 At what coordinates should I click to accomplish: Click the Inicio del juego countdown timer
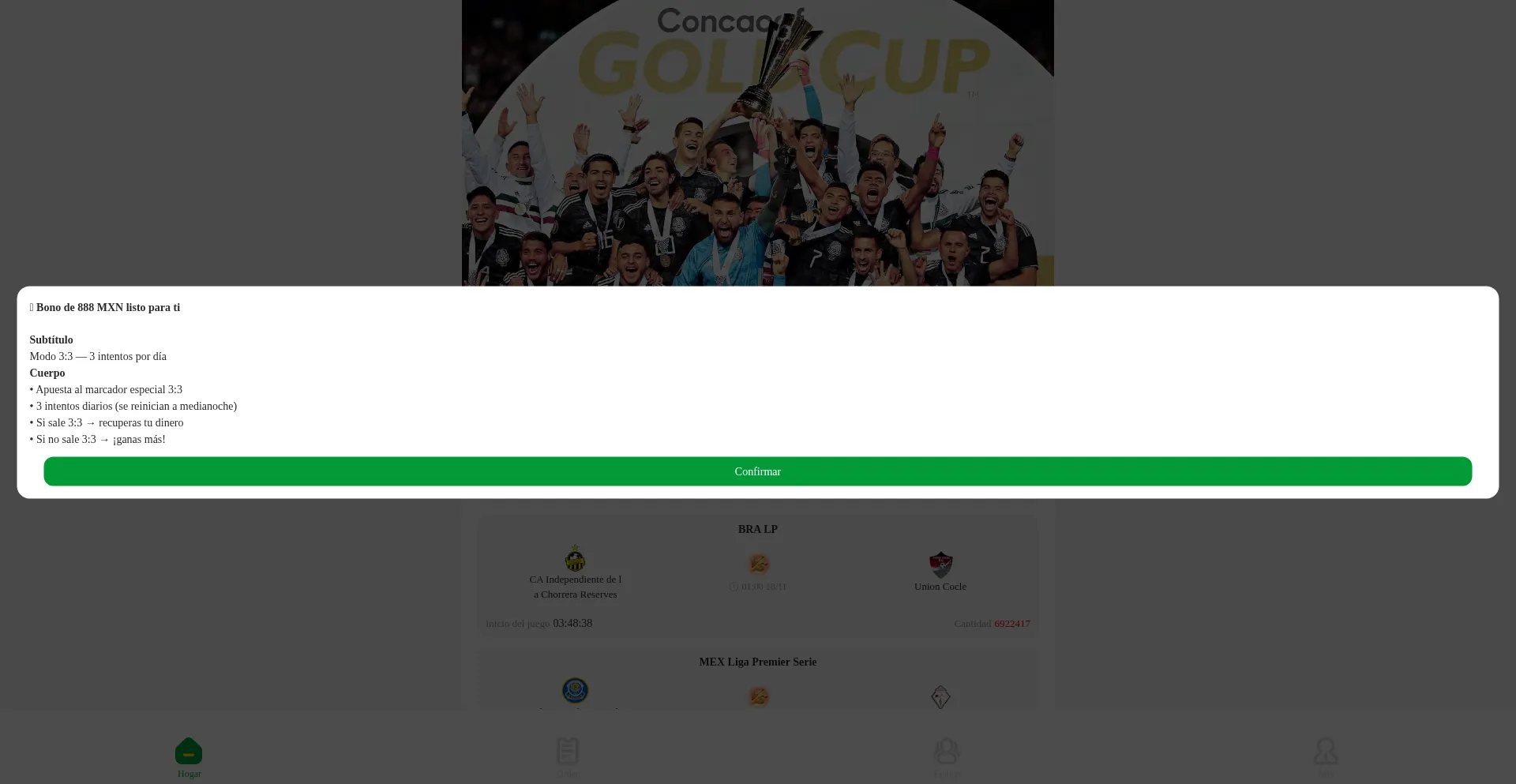tap(572, 623)
